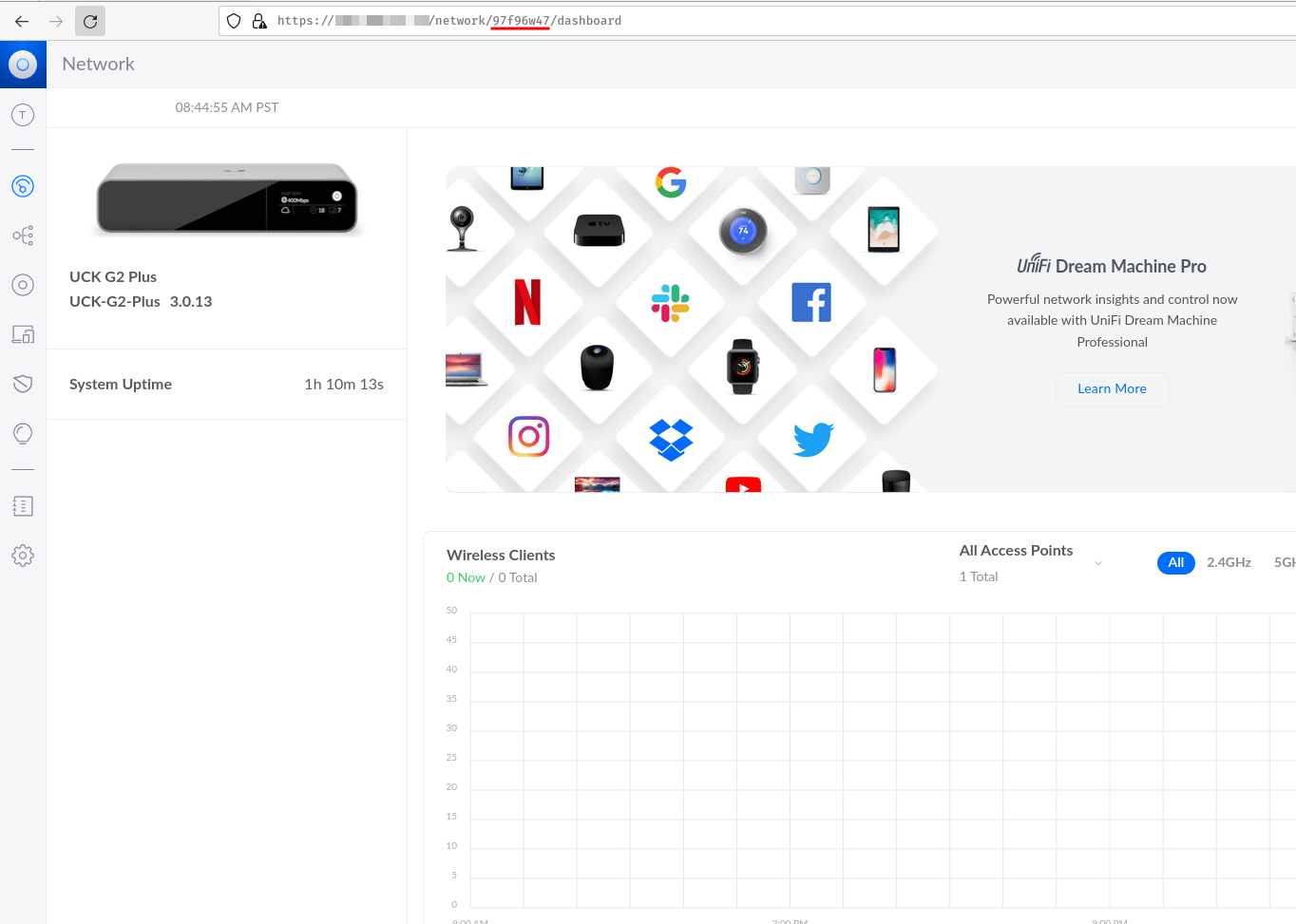1296x924 pixels.
Task: Click the Dream Machine Pro apps banner image
Action: click(692, 330)
